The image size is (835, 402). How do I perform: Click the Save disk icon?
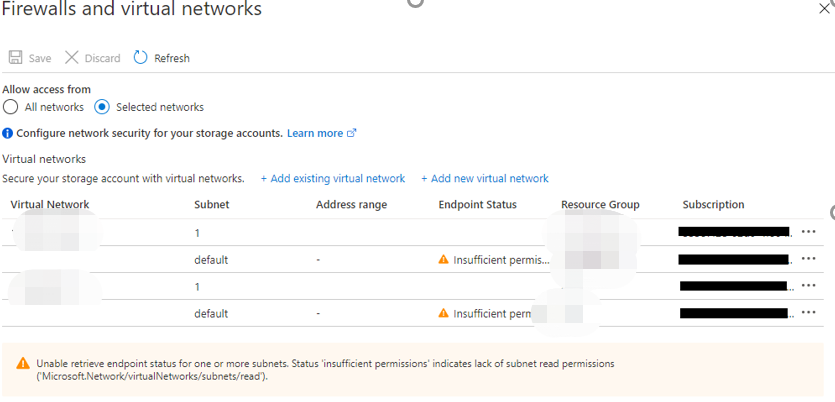tap(16, 58)
